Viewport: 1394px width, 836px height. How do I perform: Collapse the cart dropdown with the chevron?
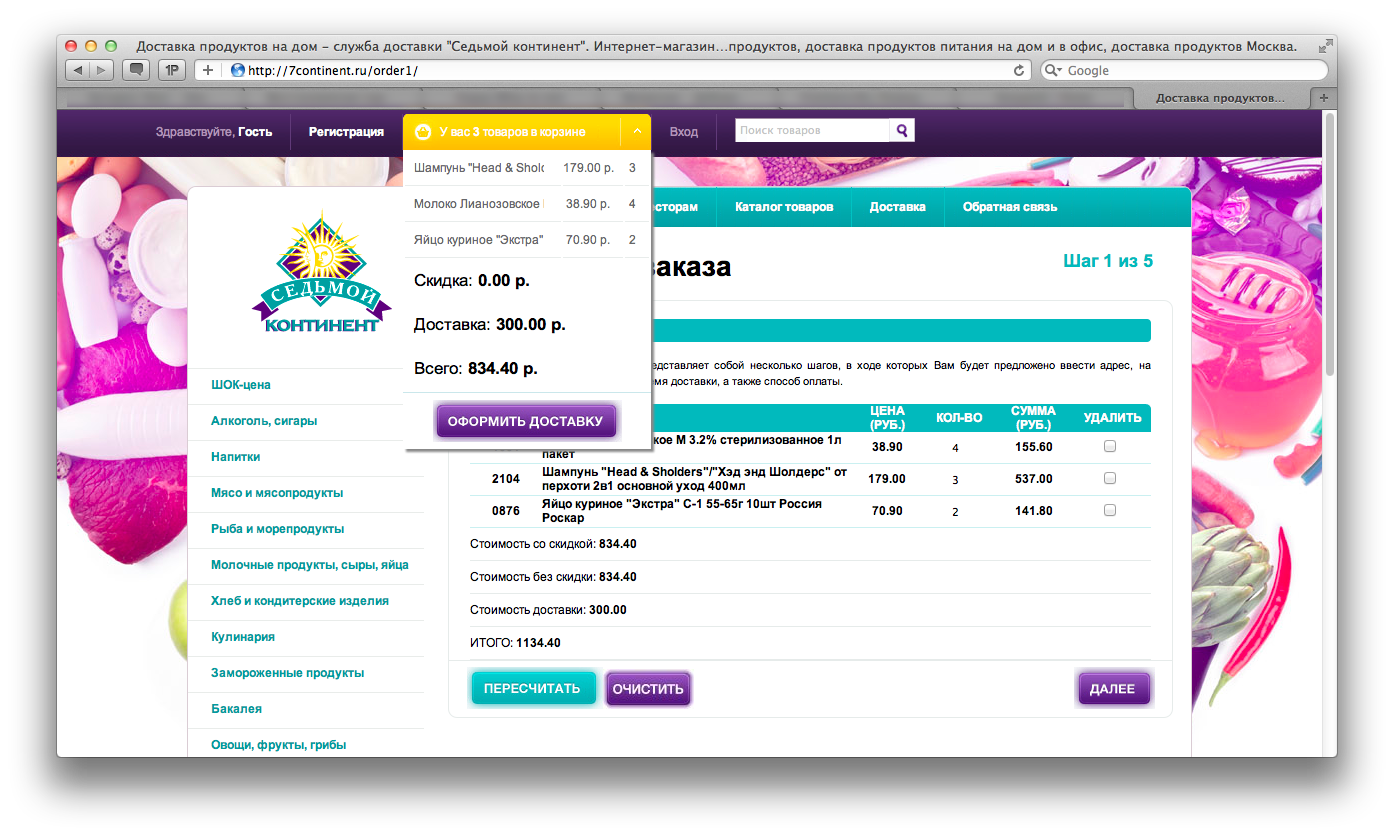click(636, 131)
